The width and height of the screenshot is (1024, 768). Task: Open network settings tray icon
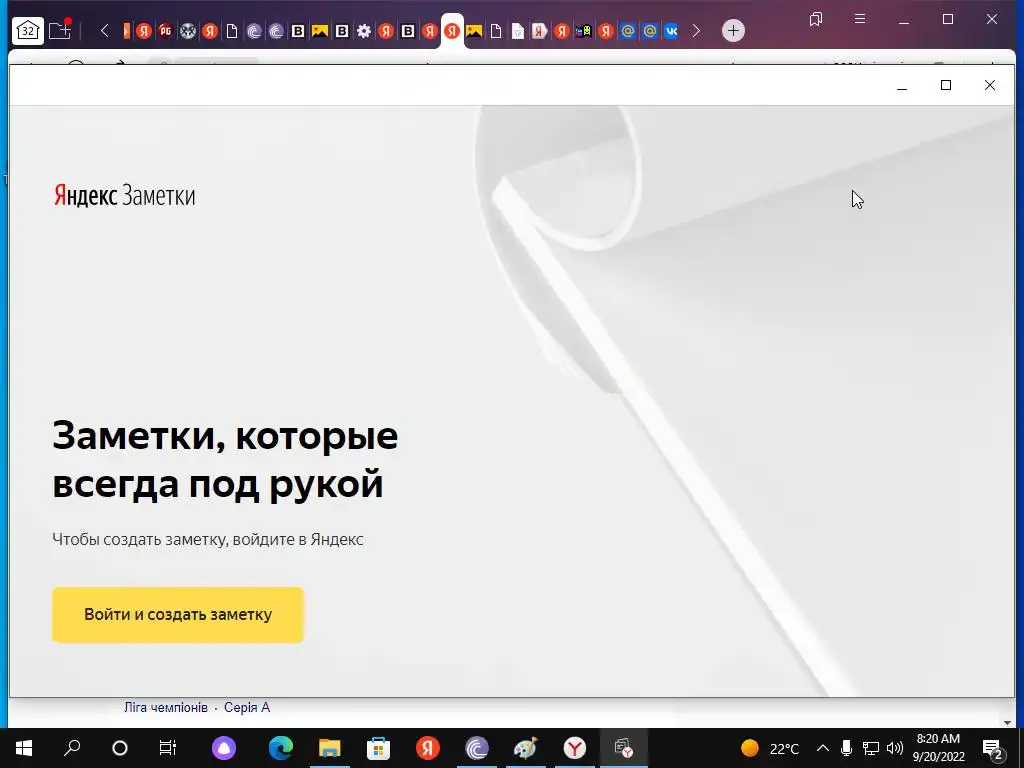(x=871, y=748)
